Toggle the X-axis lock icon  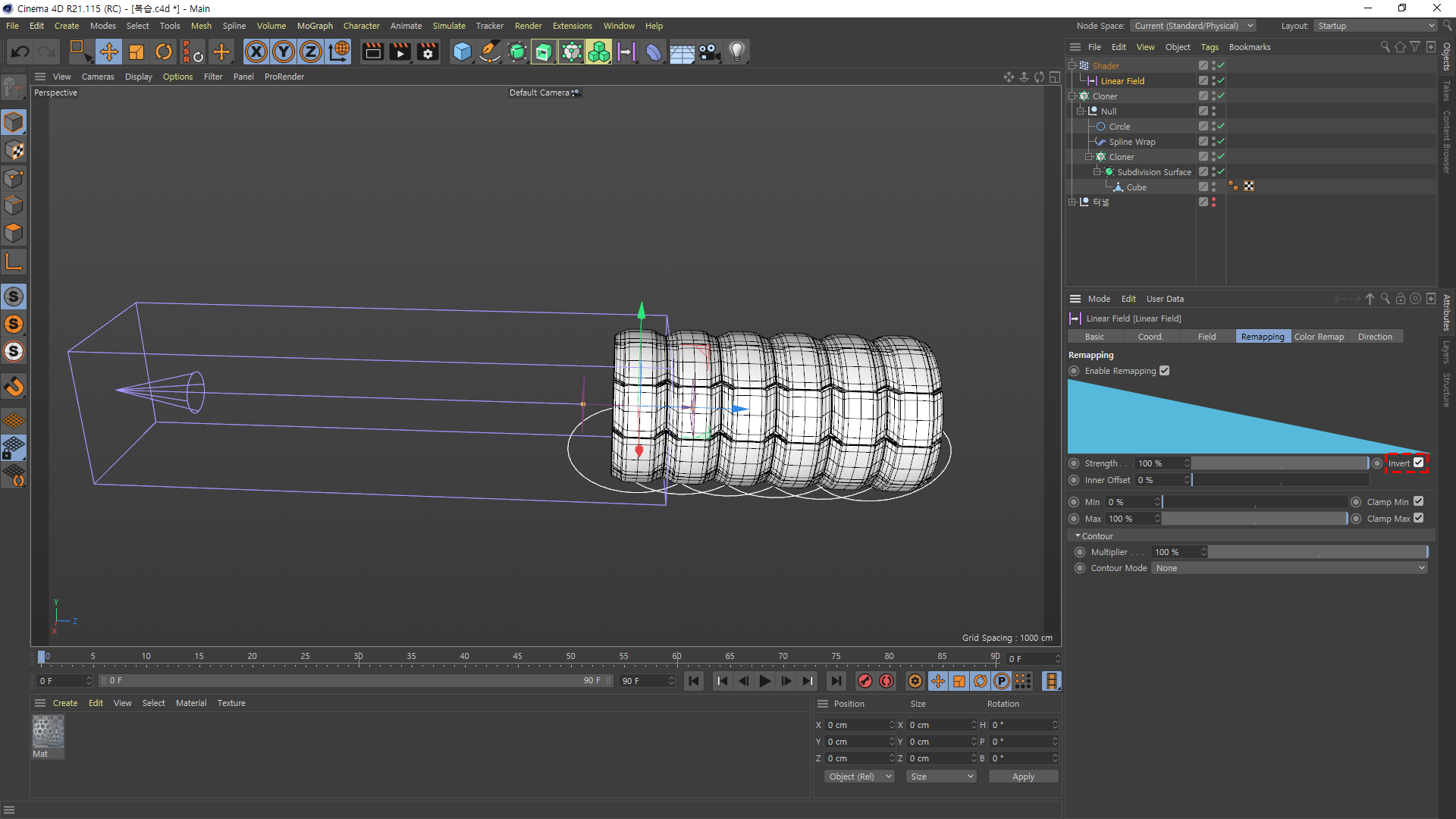point(256,52)
